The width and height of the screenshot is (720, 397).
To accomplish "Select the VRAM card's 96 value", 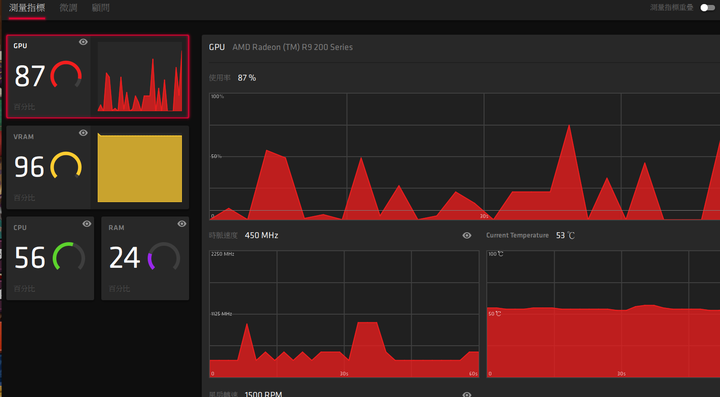I will click(29, 167).
